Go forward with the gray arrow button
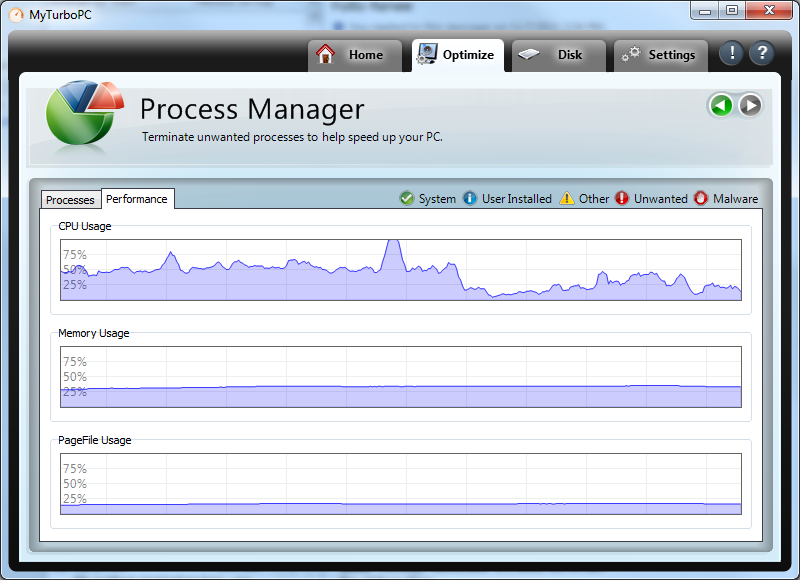This screenshot has width=800, height=580. (750, 106)
